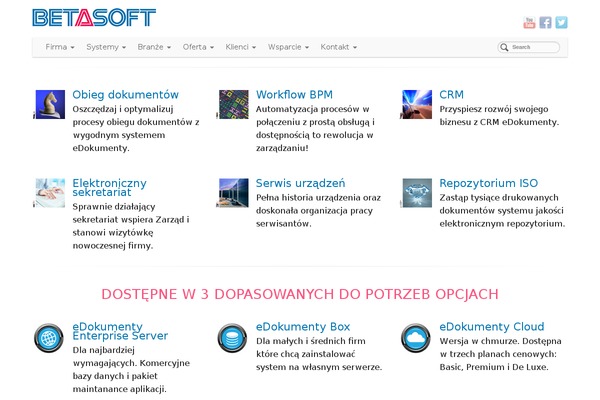This screenshot has width=600, height=400.
Task: Click the Repozytorium ISO diamond thumbnail
Action: pyautogui.click(x=417, y=193)
